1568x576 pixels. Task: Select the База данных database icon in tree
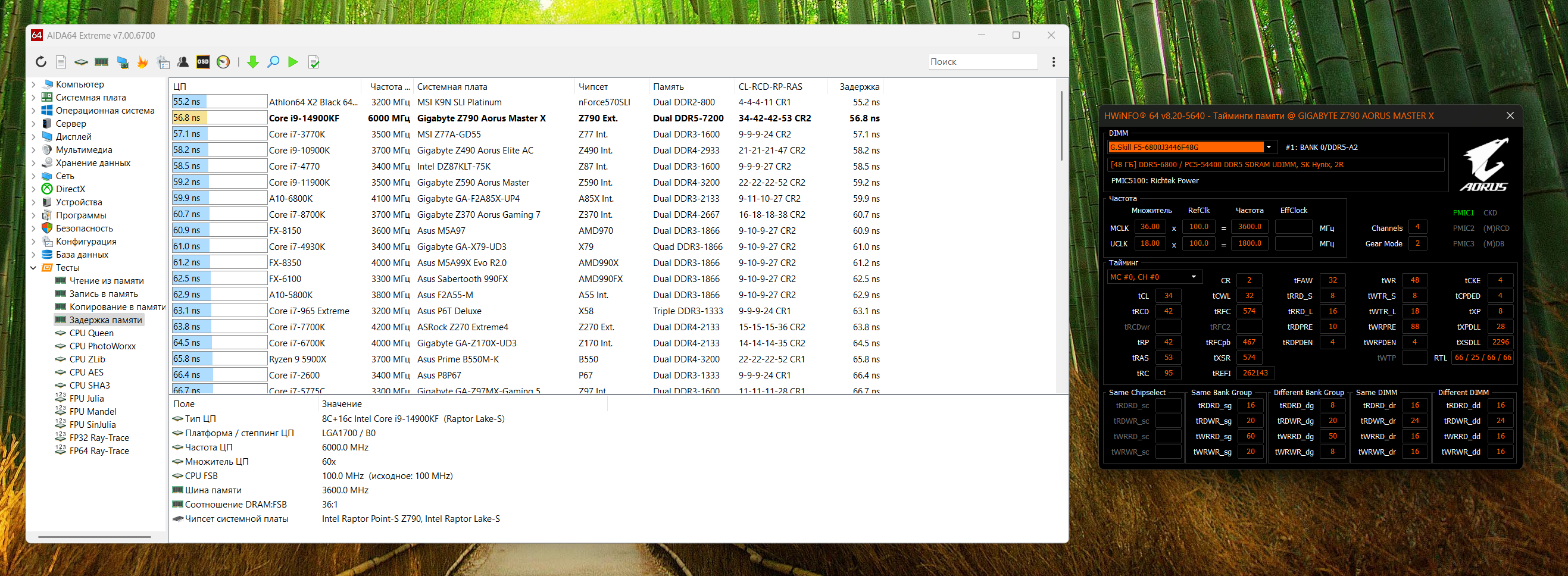tap(47, 254)
